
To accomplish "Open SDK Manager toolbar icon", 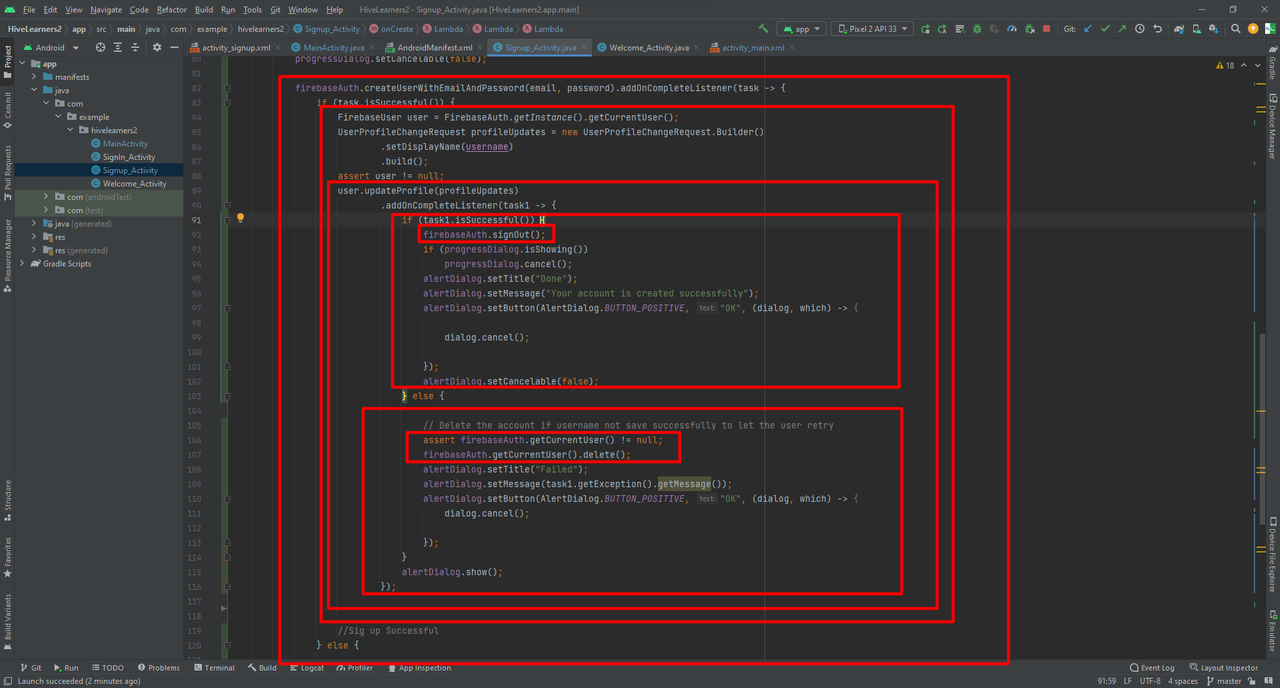I will pos(1214,29).
